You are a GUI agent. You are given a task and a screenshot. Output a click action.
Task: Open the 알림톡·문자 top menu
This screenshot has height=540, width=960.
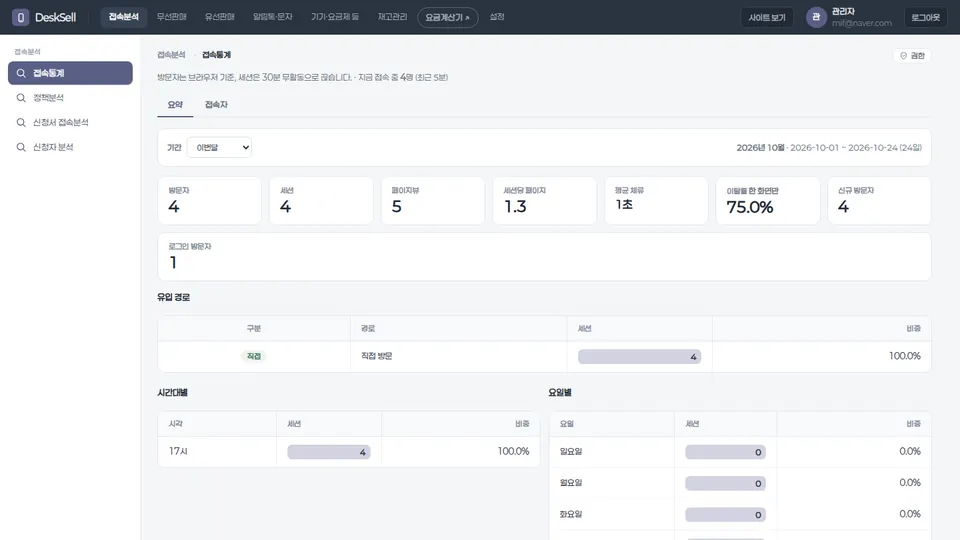pos(272,17)
